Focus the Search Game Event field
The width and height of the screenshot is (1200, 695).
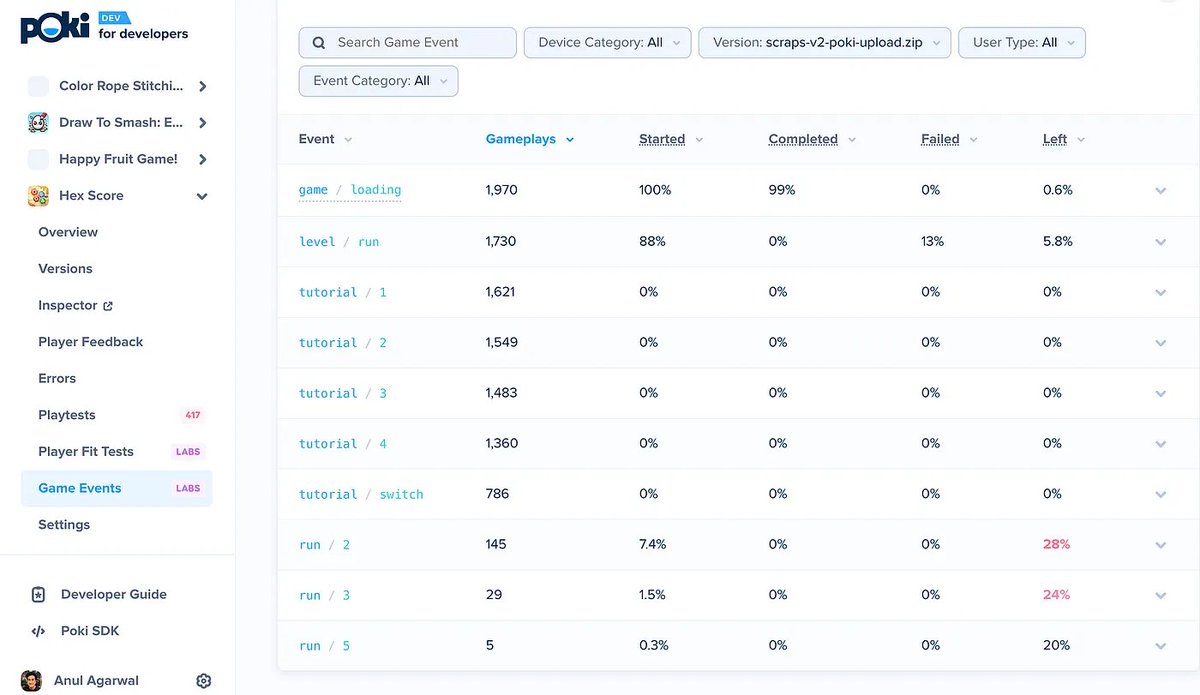click(408, 43)
